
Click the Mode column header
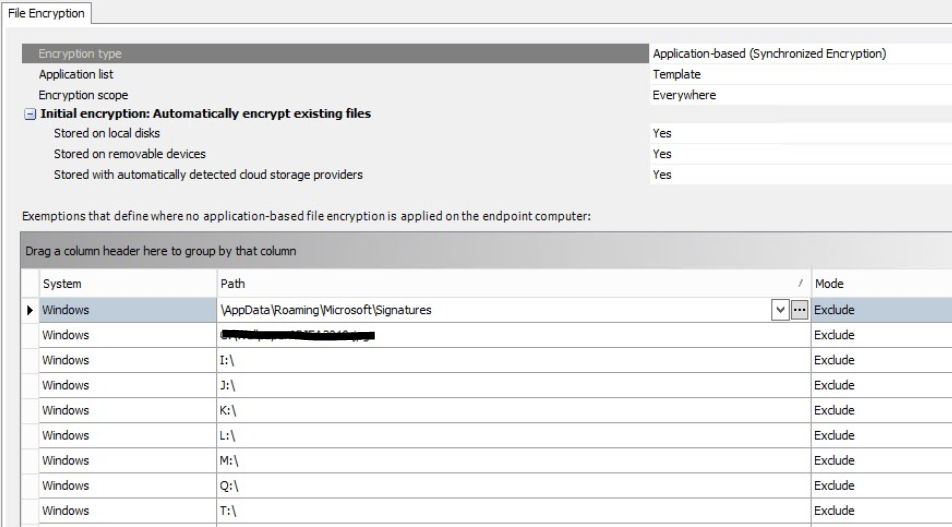(x=882, y=284)
